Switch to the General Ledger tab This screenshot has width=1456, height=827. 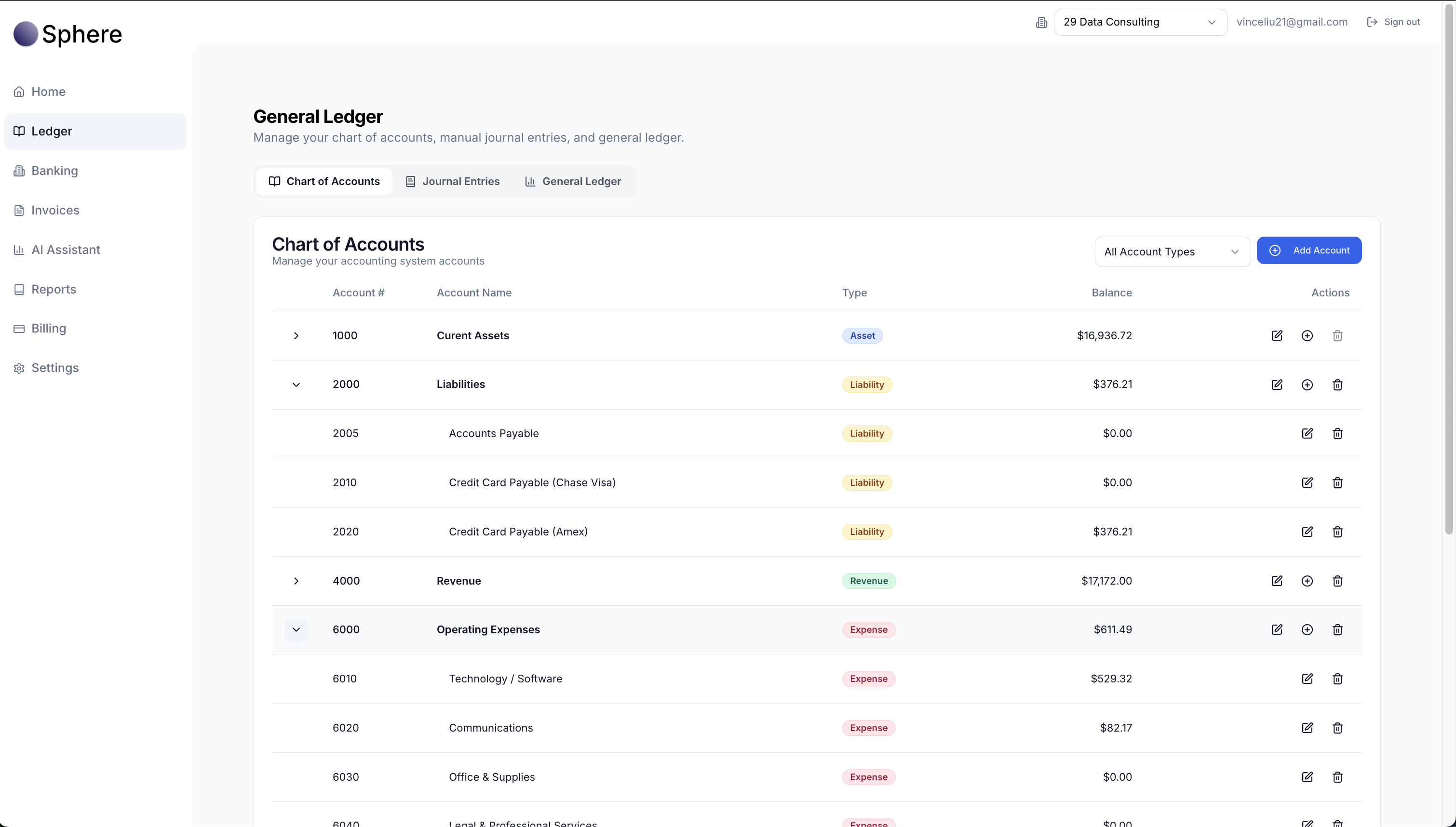click(x=573, y=181)
